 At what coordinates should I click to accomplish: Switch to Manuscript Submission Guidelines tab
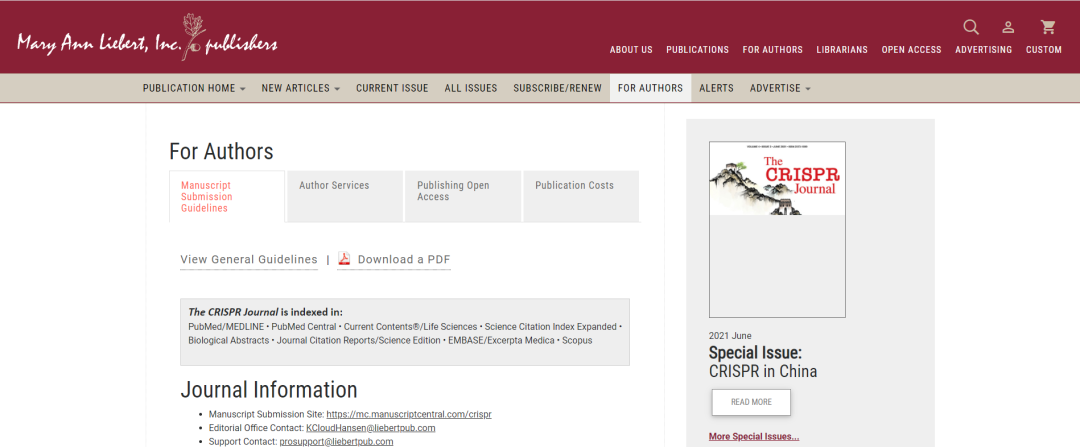227,196
